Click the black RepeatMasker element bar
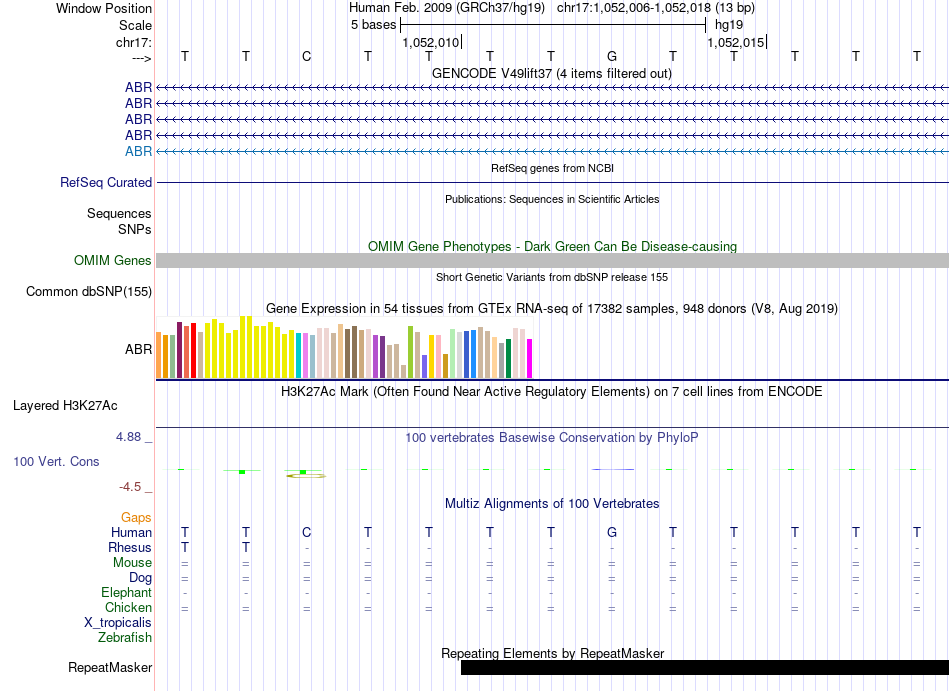The image size is (950, 691). click(705, 667)
